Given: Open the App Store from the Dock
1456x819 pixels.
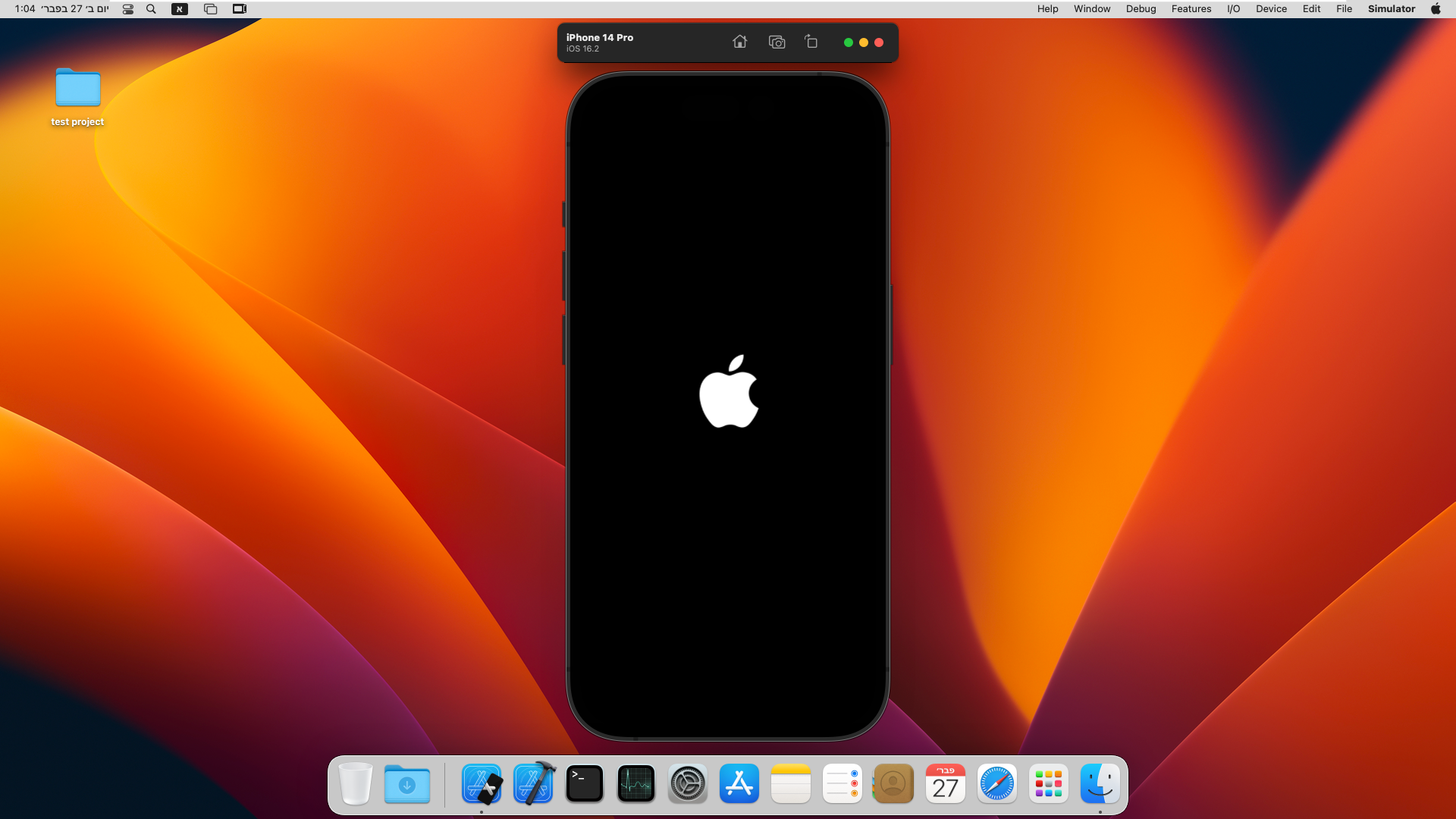Looking at the screenshot, I should (x=739, y=784).
